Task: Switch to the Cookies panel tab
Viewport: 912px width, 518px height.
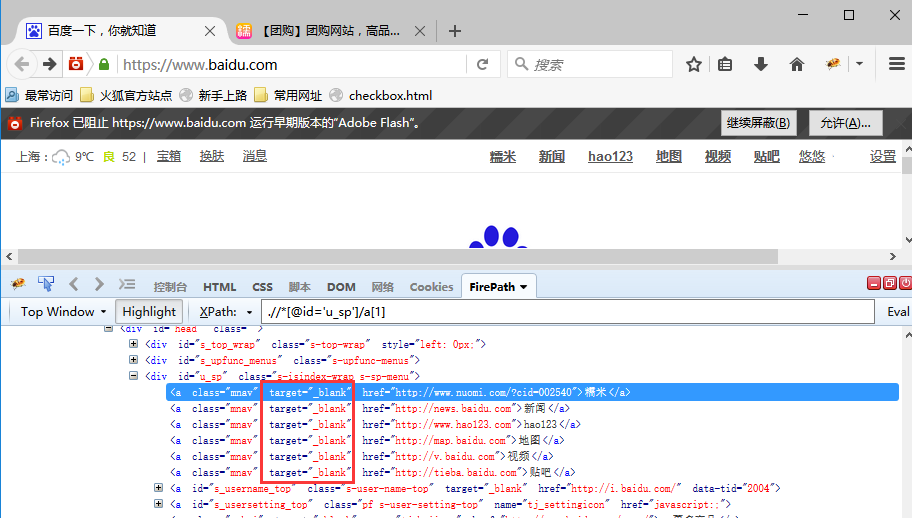Action: click(431, 287)
